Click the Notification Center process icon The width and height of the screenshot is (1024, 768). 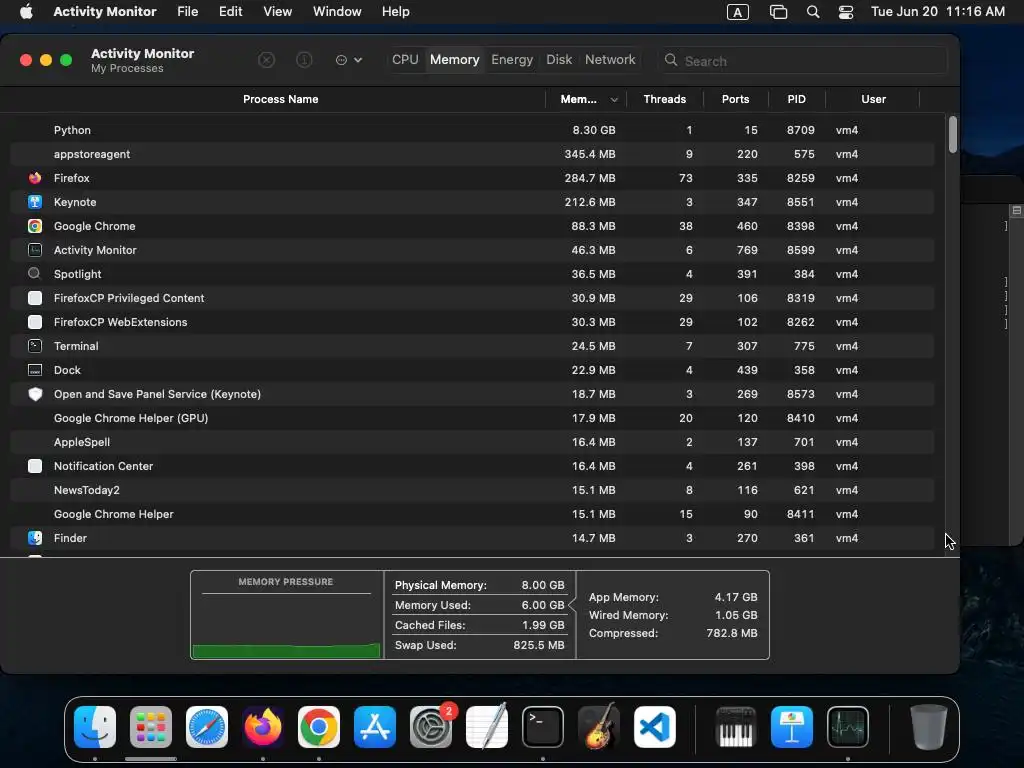coord(35,466)
